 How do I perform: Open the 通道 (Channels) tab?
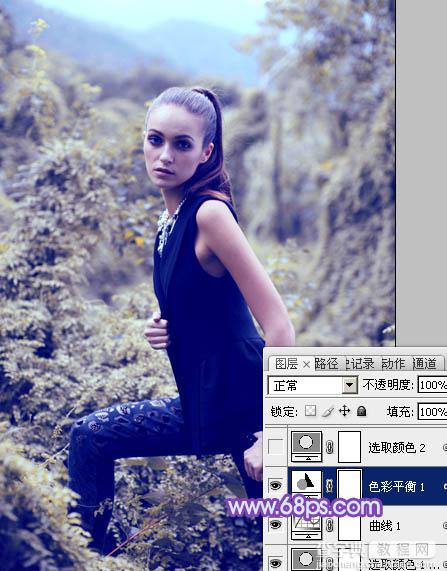pos(424,363)
